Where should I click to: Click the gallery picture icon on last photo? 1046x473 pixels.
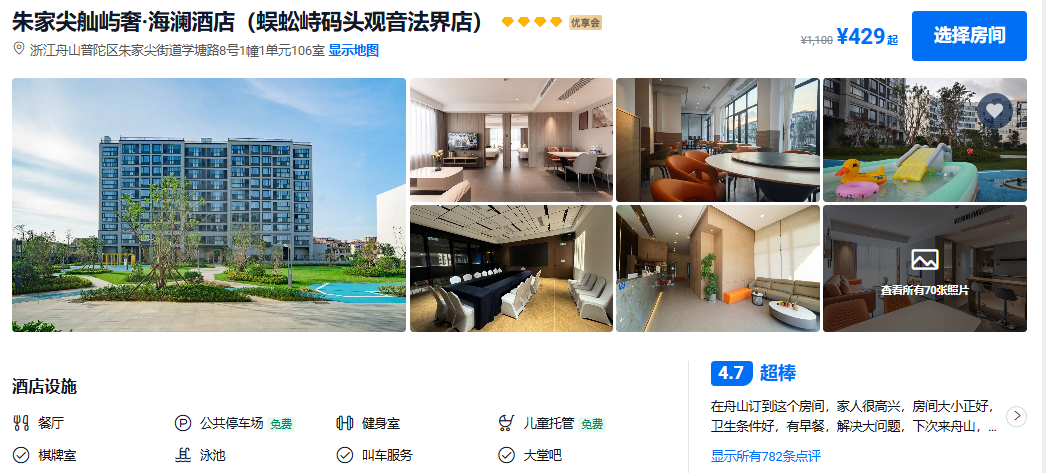click(x=925, y=260)
